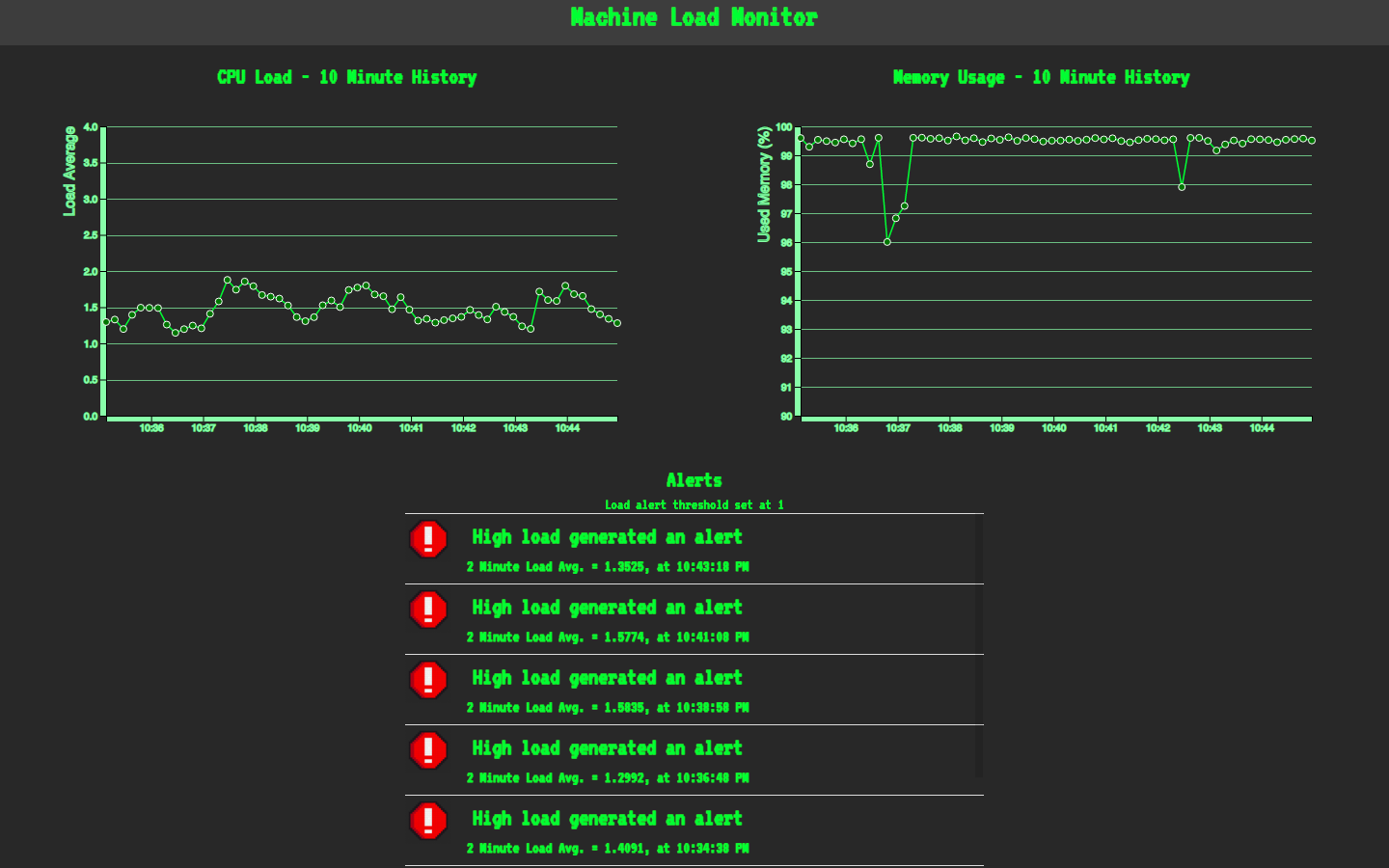Click the Memory Usage - 10 Minute History heading
This screenshot has height=868, width=1389.
[1042, 77]
